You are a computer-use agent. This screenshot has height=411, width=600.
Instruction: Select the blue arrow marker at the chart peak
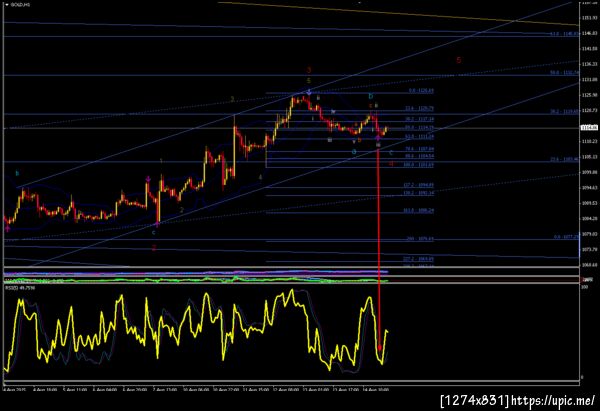coord(309,92)
